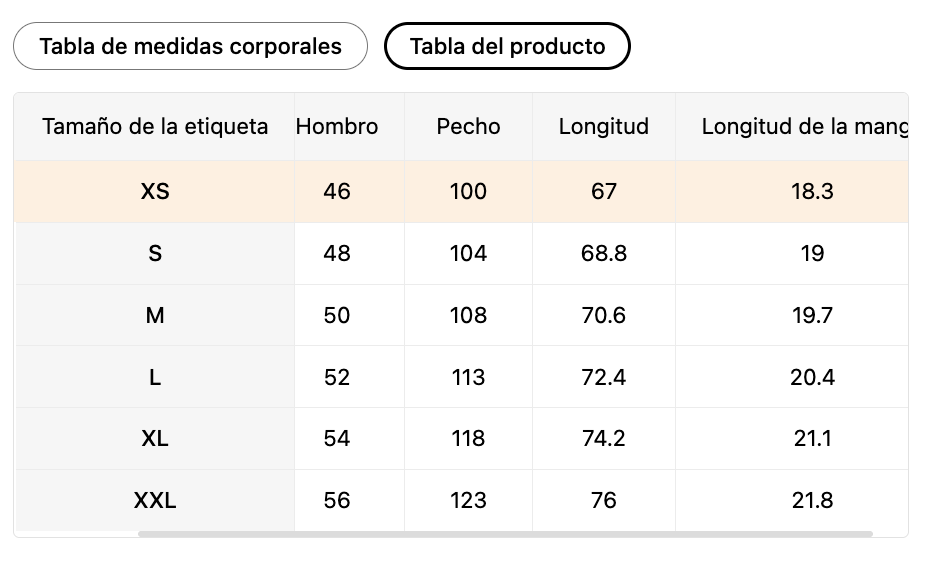Select the L size row label
The width and height of the screenshot is (928, 562).
[x=155, y=377]
